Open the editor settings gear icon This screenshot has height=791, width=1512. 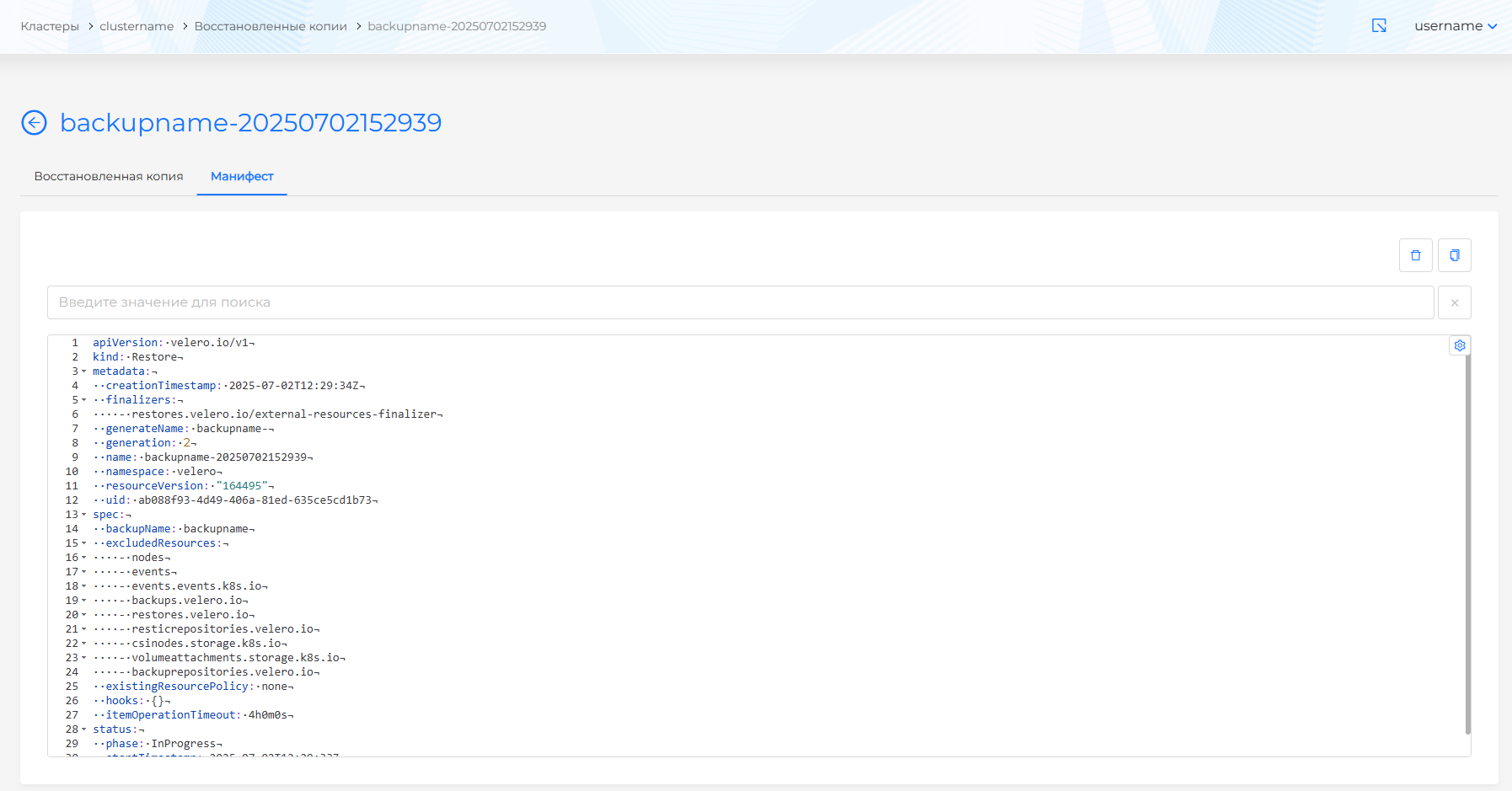click(1460, 345)
